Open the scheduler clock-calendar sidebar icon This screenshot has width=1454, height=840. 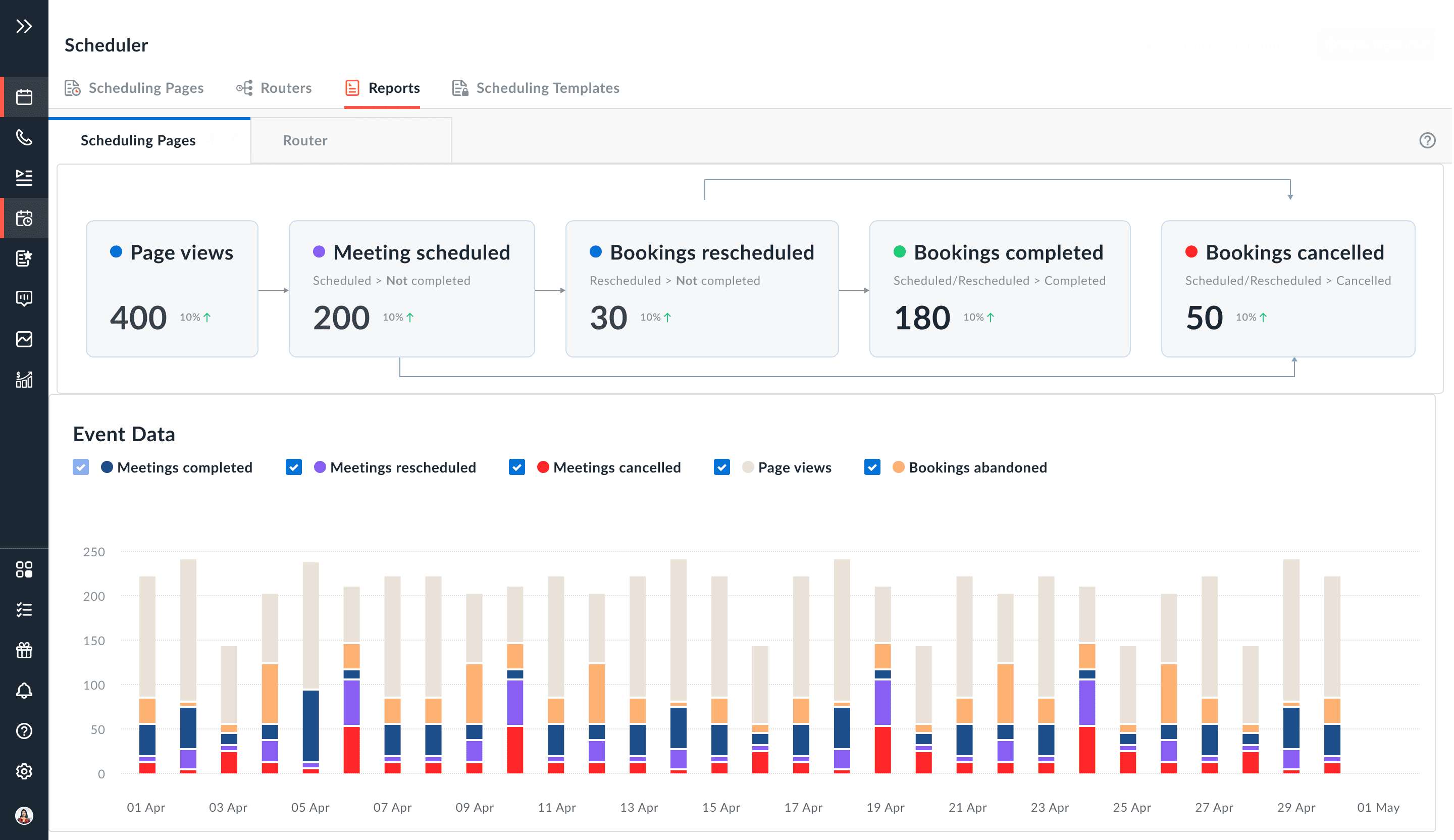click(24, 218)
